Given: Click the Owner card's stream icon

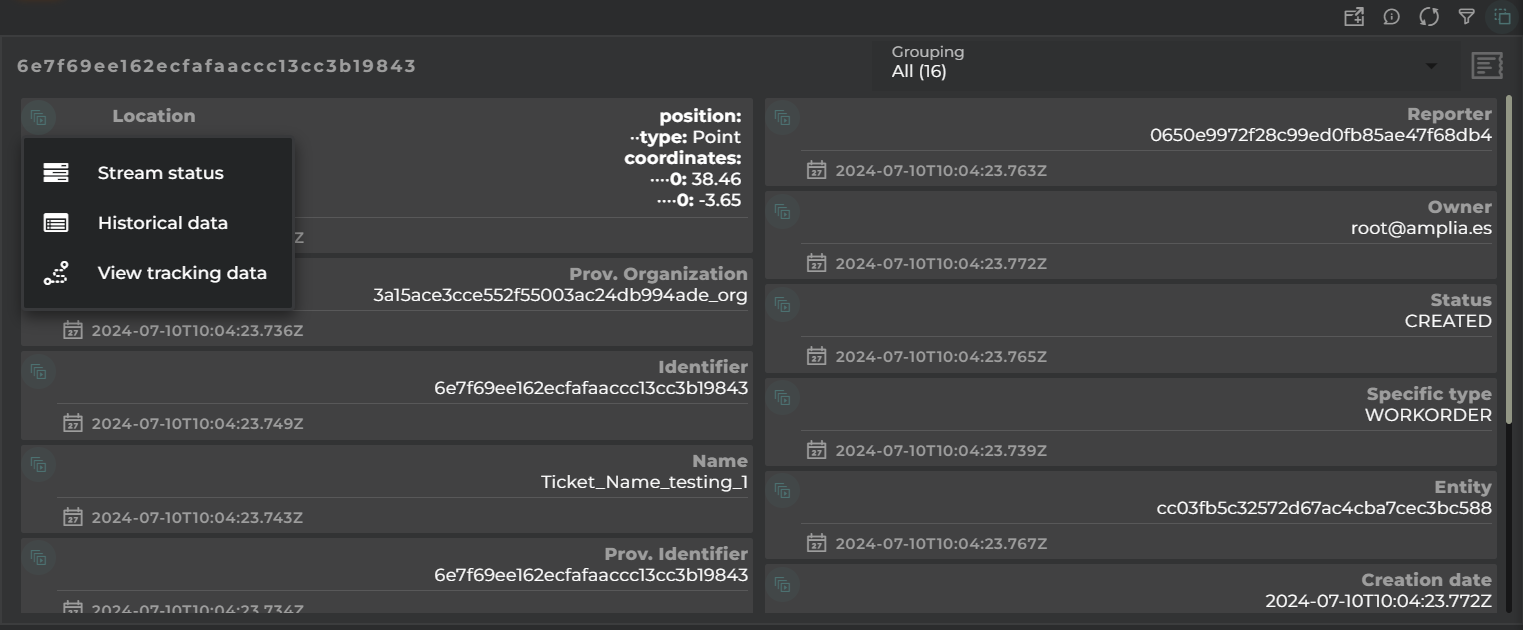Looking at the screenshot, I should [x=782, y=211].
